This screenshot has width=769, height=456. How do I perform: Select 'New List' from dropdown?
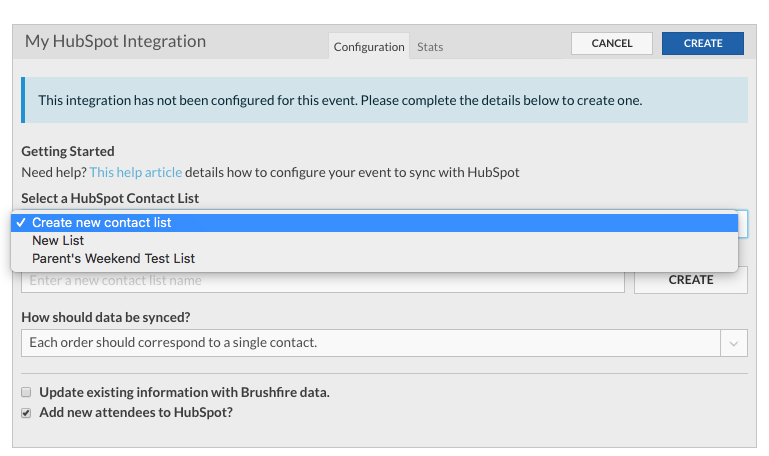(374, 241)
